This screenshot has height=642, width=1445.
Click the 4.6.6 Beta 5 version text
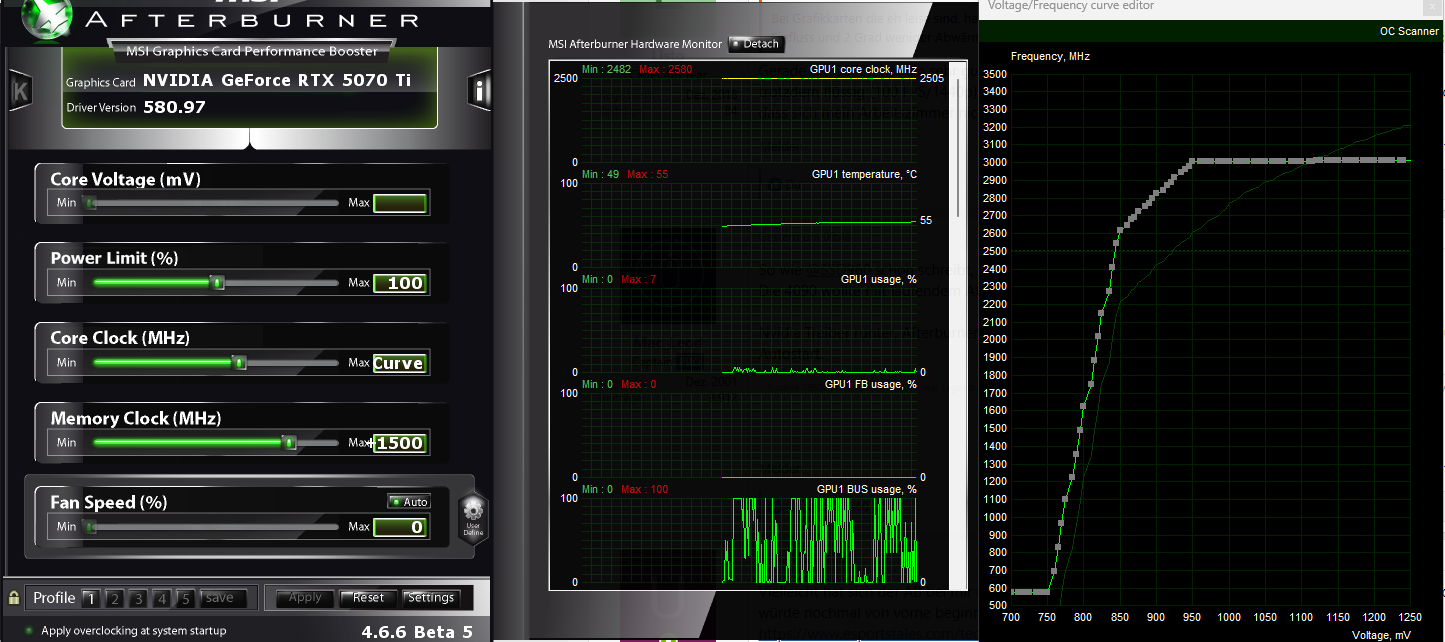click(x=417, y=631)
